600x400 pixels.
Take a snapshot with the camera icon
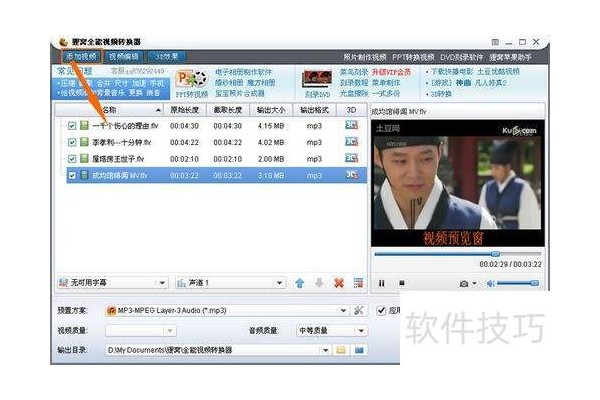tap(464, 284)
